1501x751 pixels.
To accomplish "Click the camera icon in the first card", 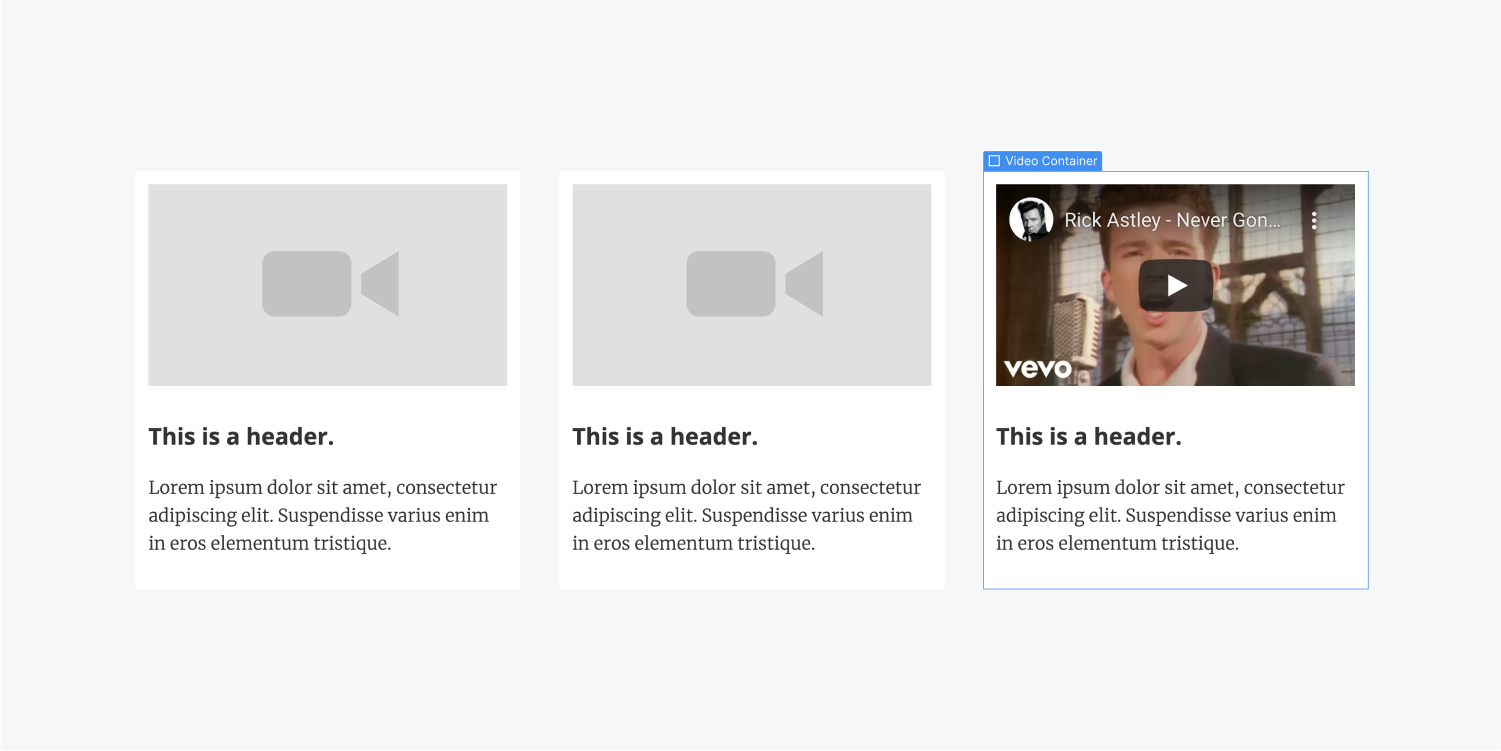I will [x=330, y=284].
